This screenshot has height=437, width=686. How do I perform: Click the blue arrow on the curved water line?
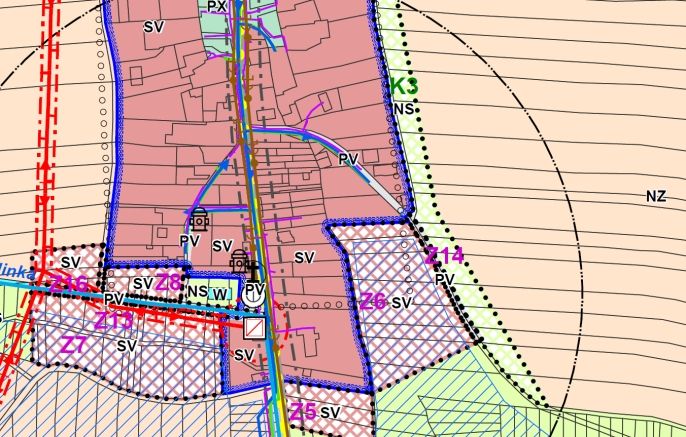click(x=224, y=164)
